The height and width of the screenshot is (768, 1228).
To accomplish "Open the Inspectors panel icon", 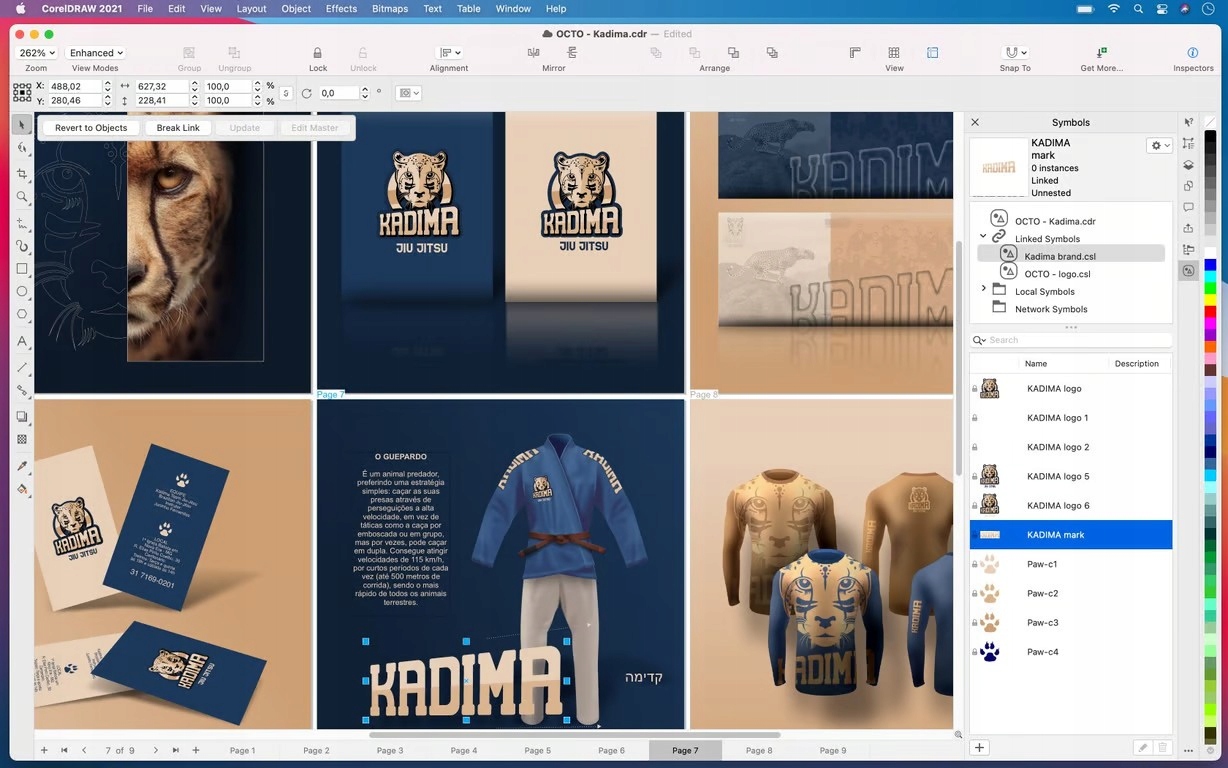I will pyautogui.click(x=1192, y=53).
